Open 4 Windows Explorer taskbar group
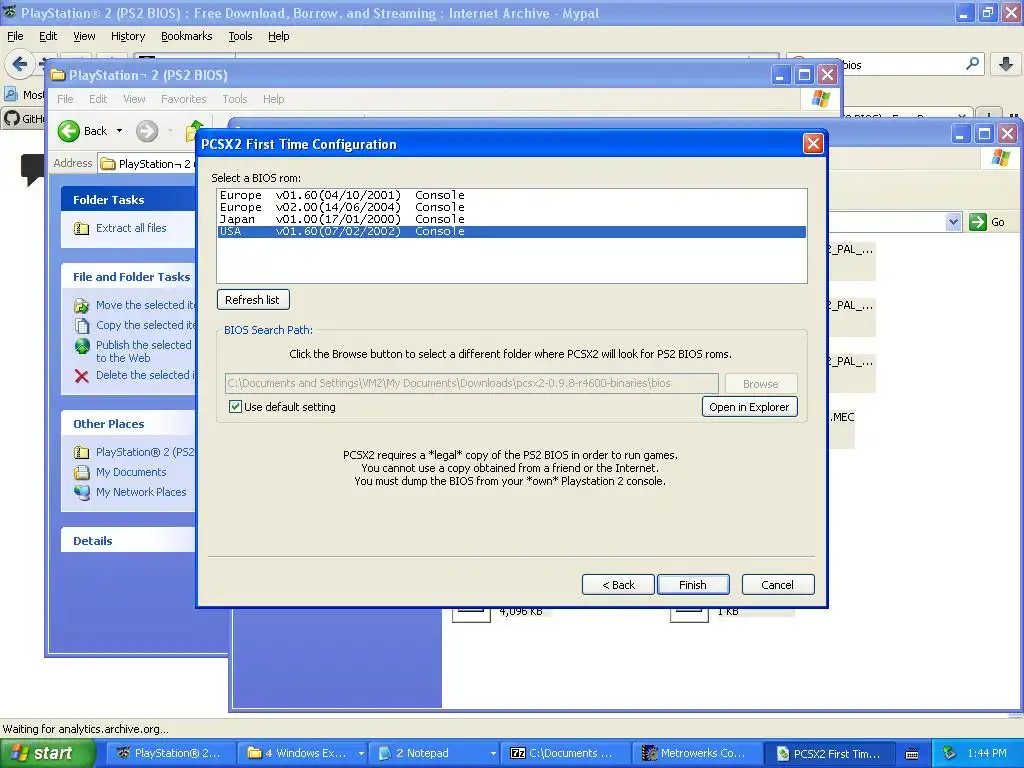 pos(302,753)
